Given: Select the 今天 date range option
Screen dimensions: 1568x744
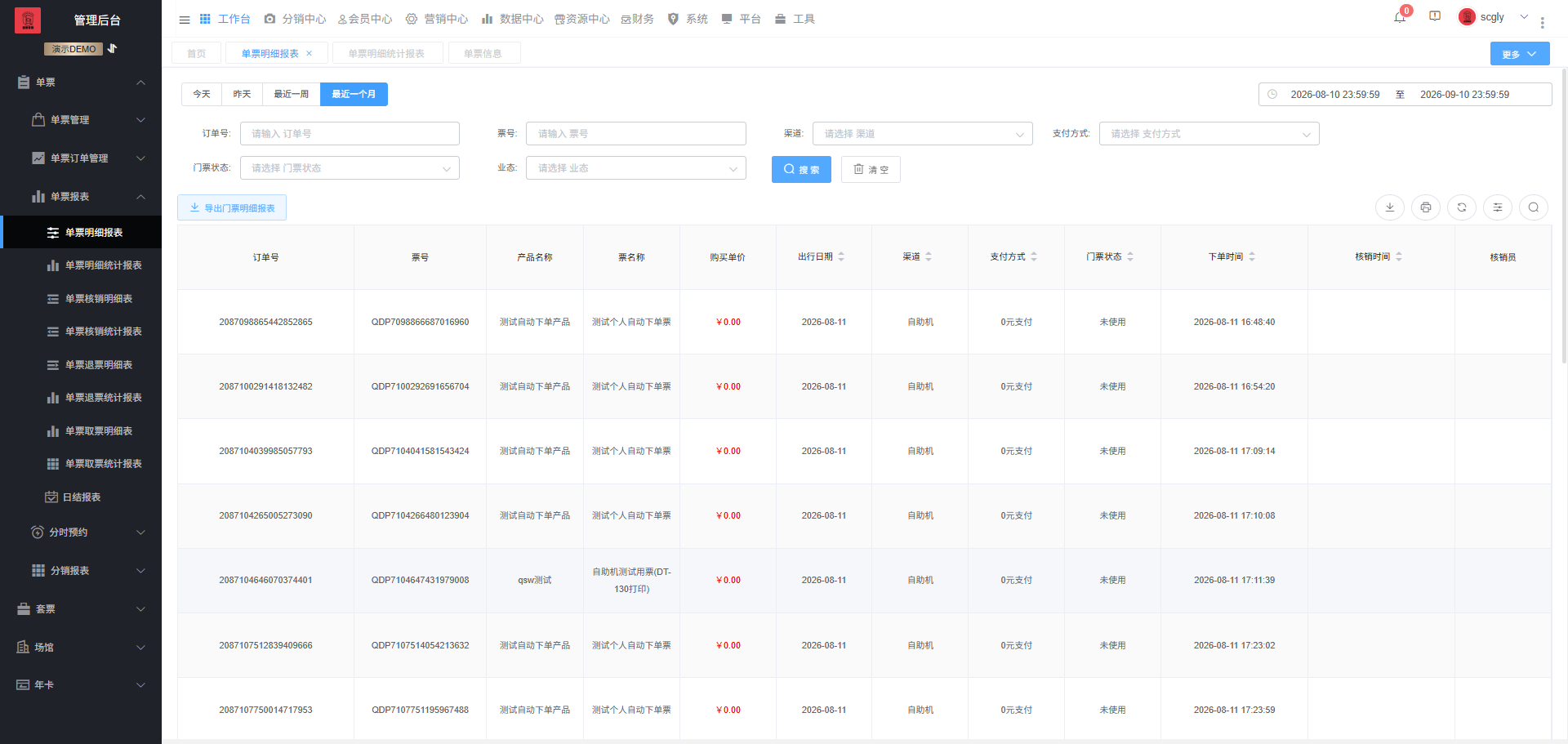Looking at the screenshot, I should point(202,95).
